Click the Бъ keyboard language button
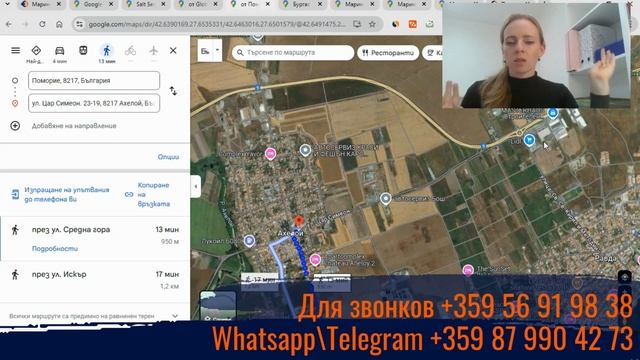 pos(205,51)
